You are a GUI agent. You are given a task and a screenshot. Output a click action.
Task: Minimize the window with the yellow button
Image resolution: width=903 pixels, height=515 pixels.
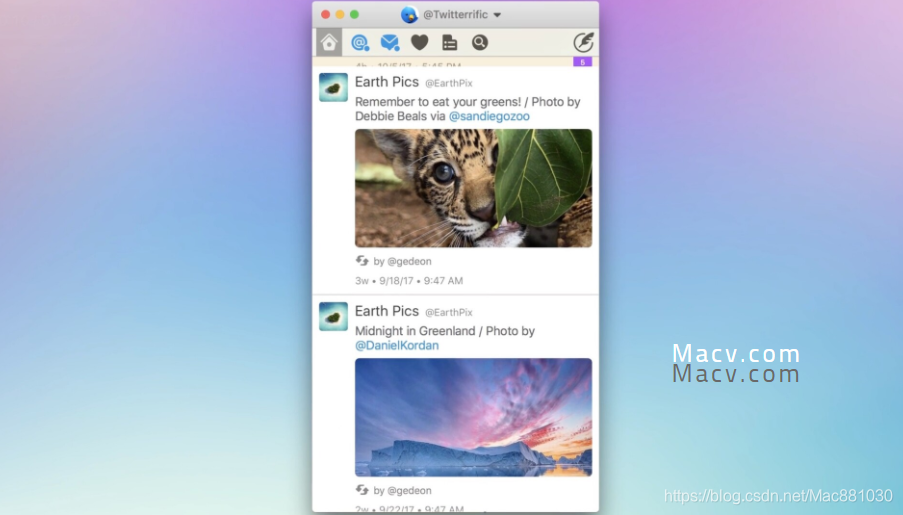click(340, 14)
